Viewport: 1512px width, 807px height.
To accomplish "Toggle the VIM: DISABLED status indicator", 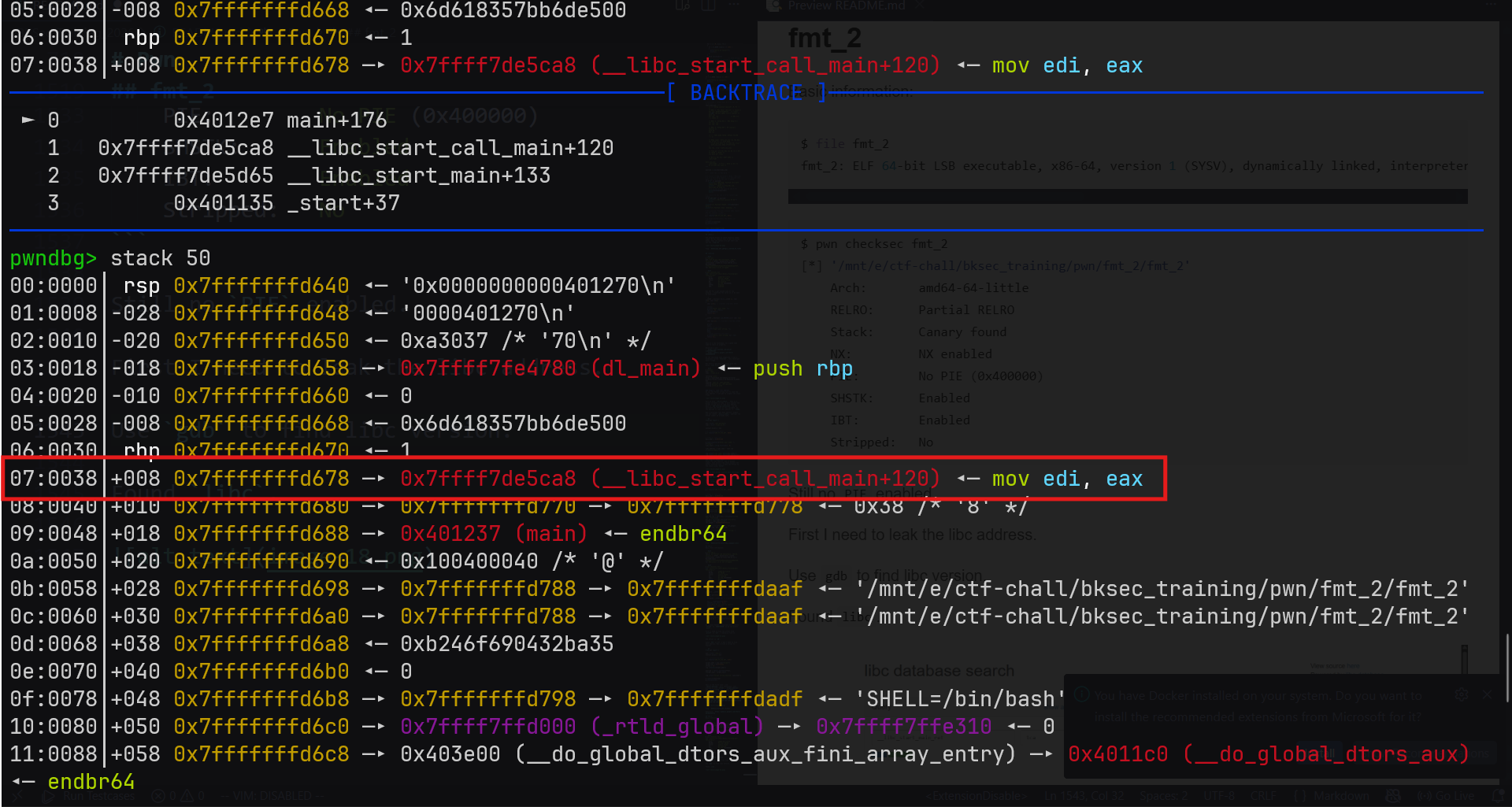I will (x=272, y=796).
